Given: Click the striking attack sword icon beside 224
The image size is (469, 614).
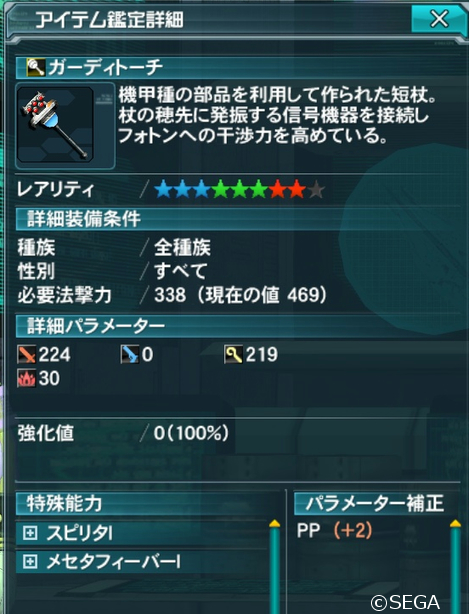Looking at the screenshot, I should click(x=27, y=354).
